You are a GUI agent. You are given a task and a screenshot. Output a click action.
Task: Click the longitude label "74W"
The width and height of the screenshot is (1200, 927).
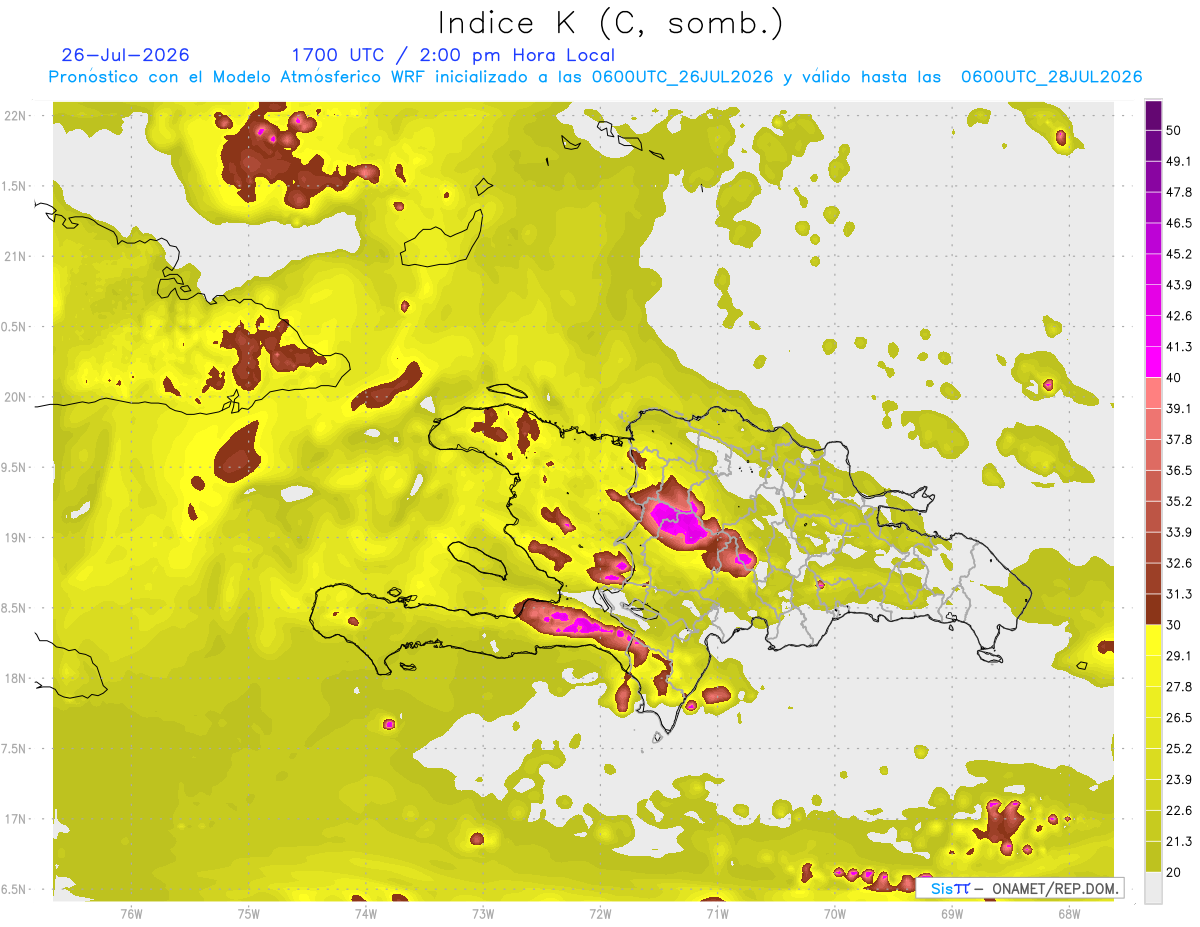tap(366, 914)
